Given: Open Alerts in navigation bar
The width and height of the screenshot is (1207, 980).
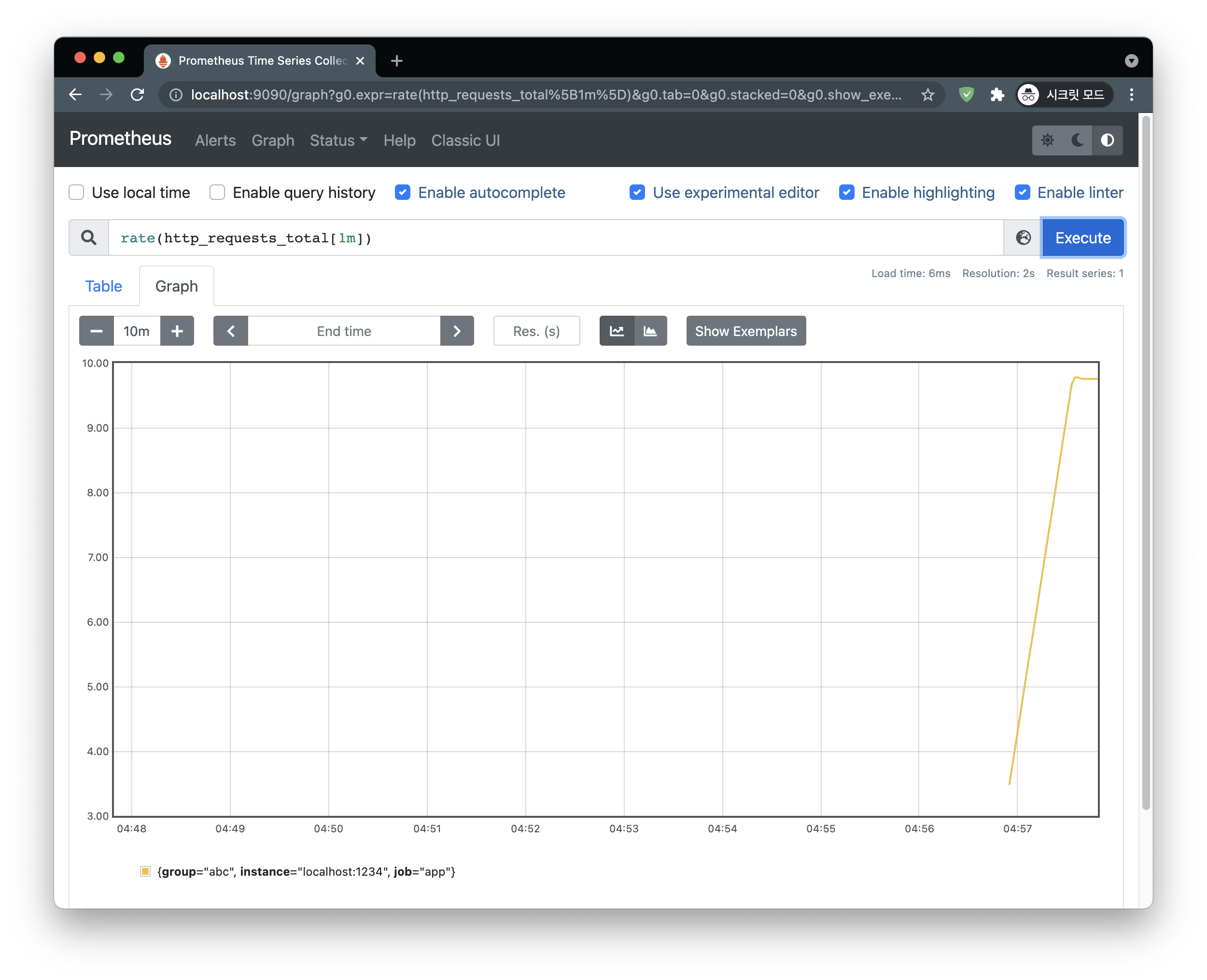Looking at the screenshot, I should (x=215, y=140).
